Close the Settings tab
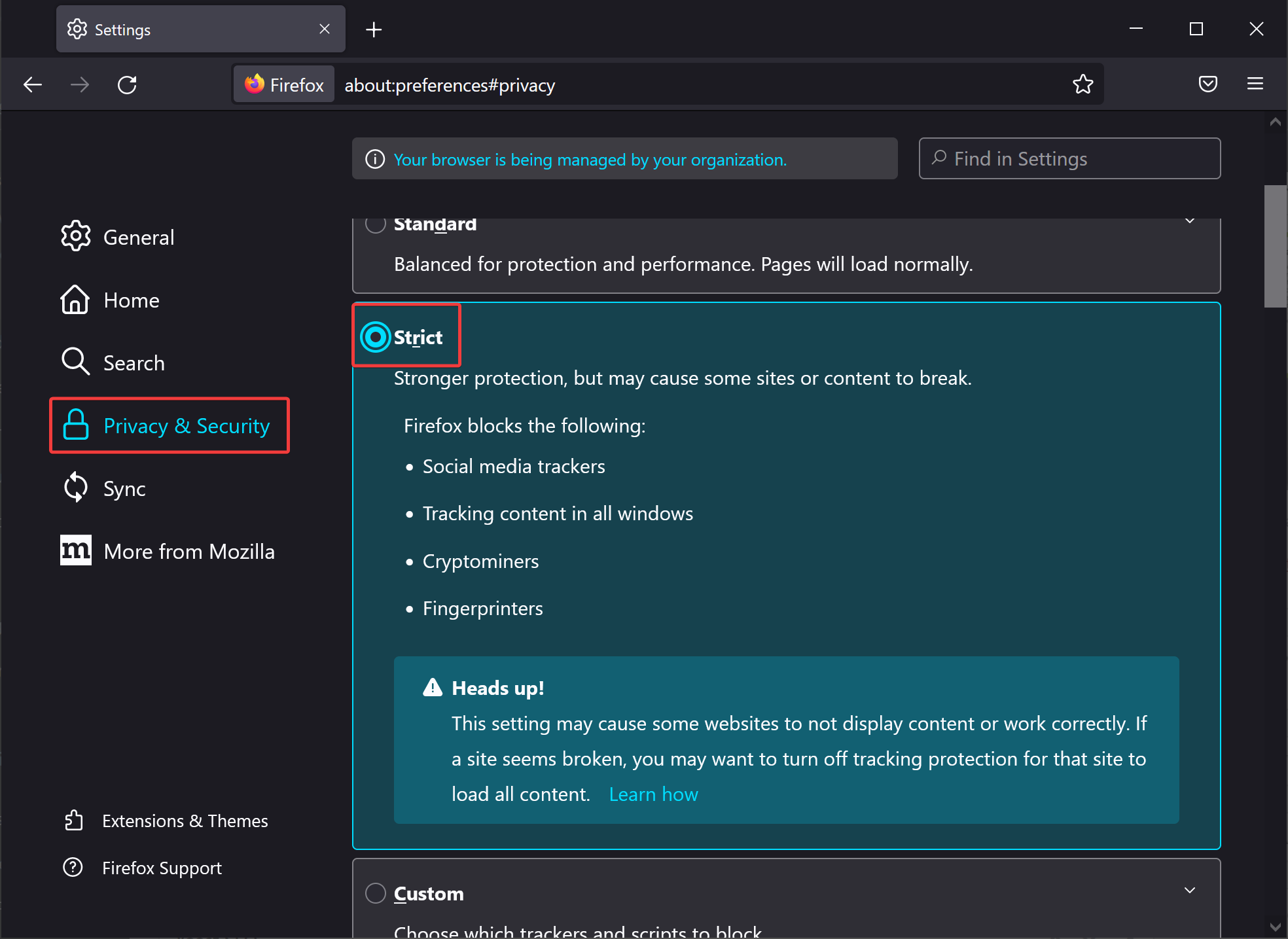The height and width of the screenshot is (939, 1288). [x=325, y=29]
